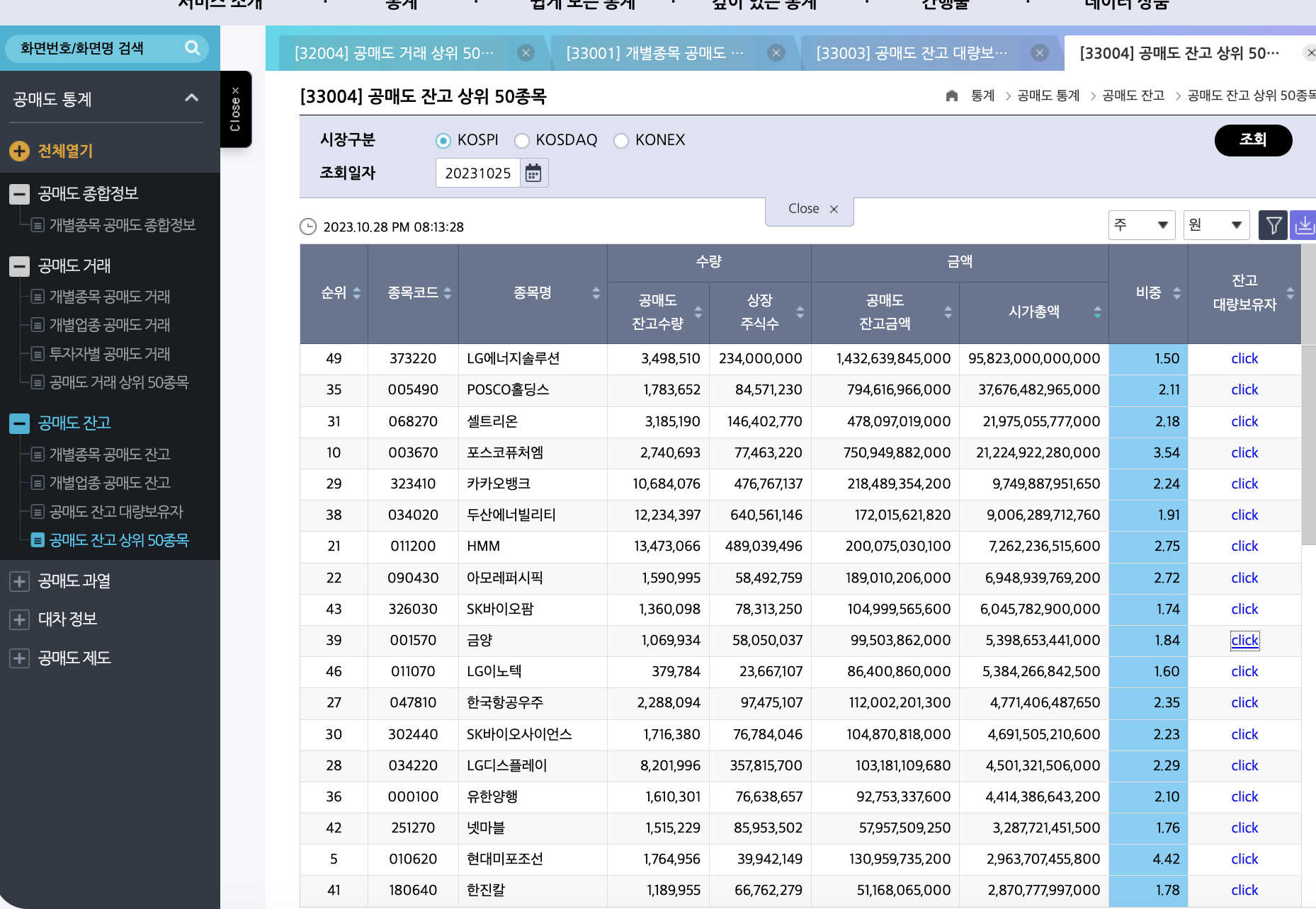Click the click link for 카카오뱅크 row
1316x909 pixels.
pyautogui.click(x=1244, y=484)
